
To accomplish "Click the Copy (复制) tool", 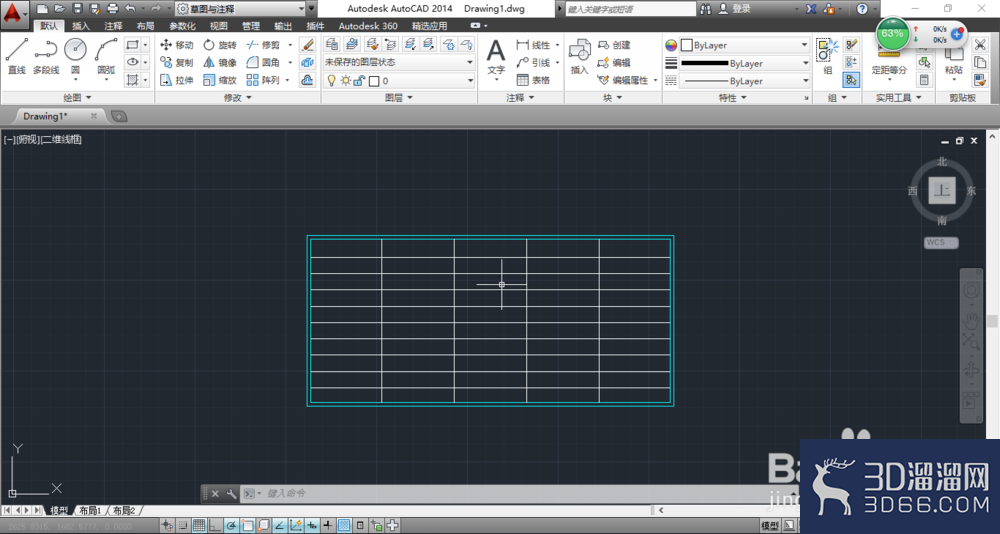I will [177, 63].
